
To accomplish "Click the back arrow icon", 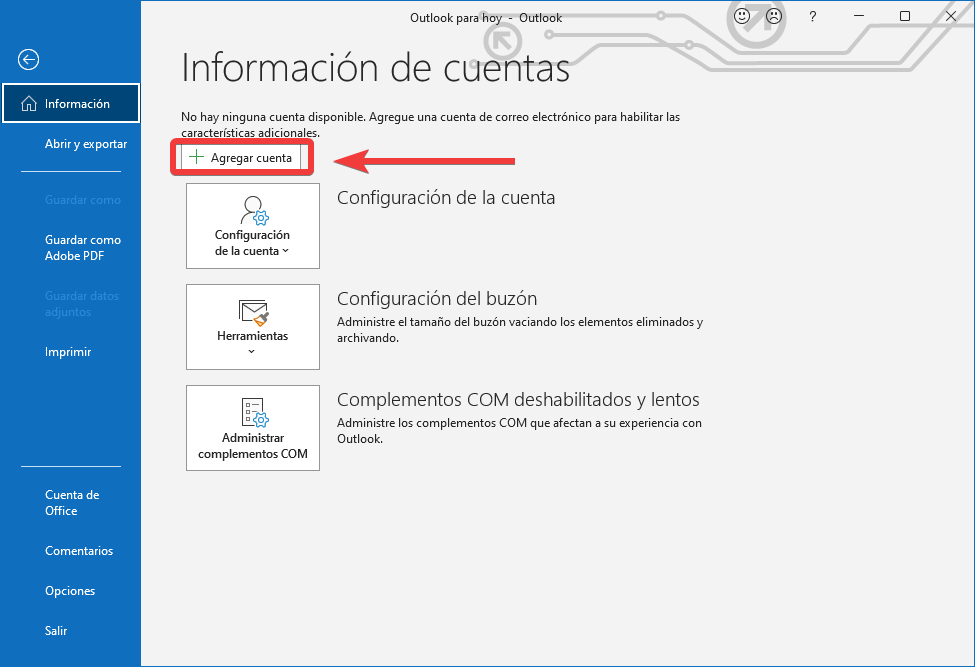I will click(x=29, y=60).
